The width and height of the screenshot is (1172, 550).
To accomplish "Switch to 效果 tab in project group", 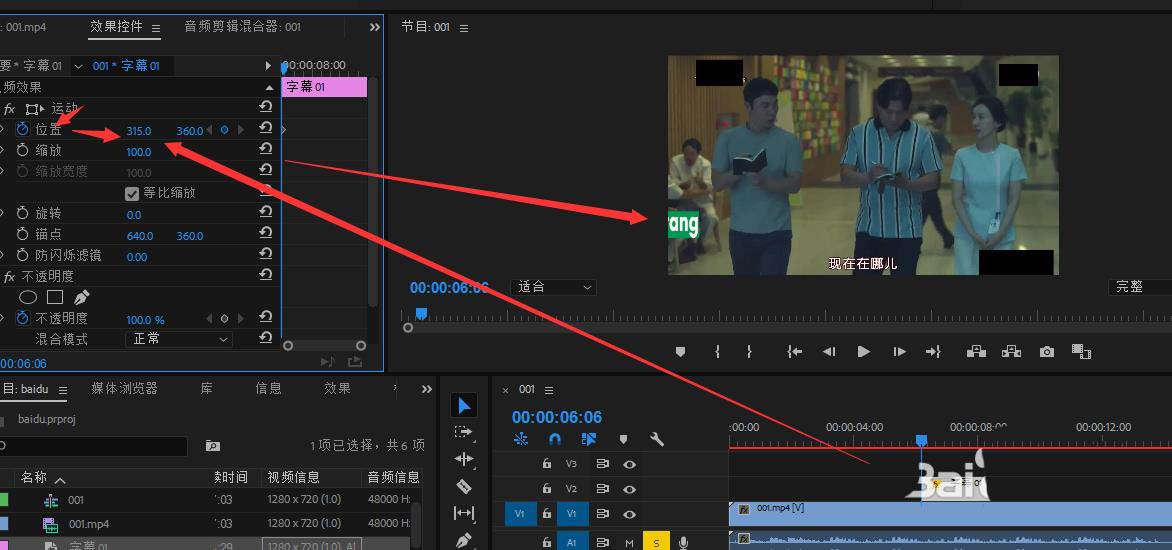I will 337,389.
